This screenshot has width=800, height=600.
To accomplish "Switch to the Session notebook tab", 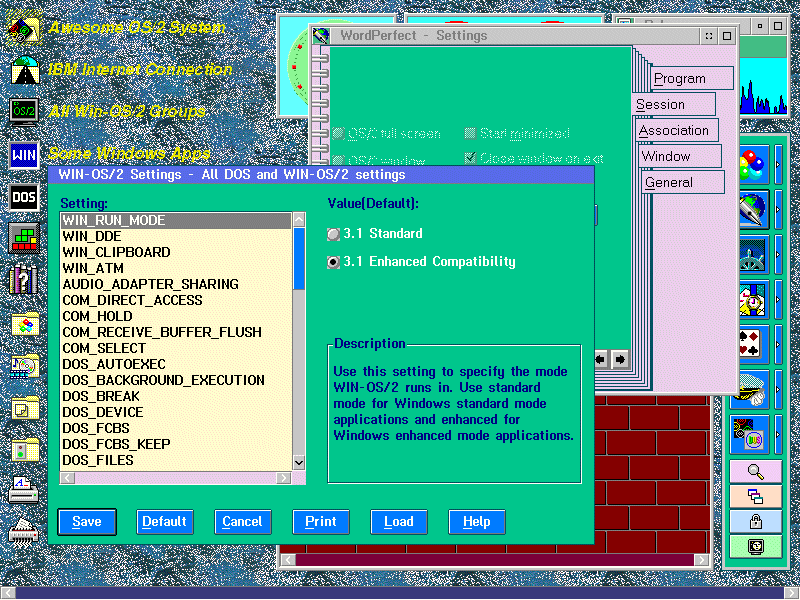I will (674, 104).
